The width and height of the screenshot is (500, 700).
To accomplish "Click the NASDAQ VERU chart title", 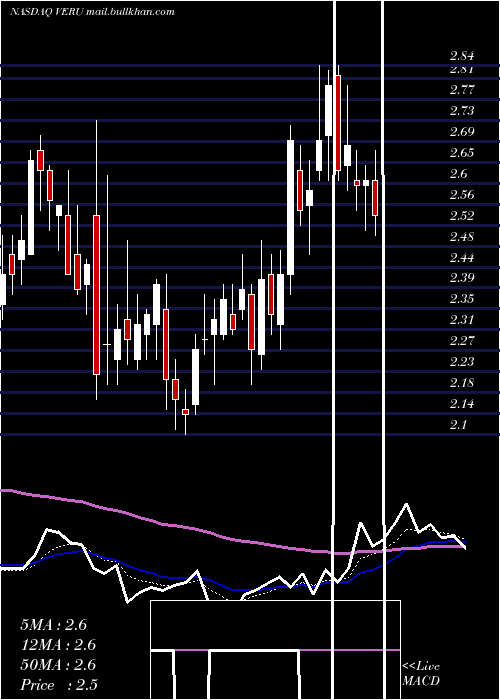I will pos(92,11).
